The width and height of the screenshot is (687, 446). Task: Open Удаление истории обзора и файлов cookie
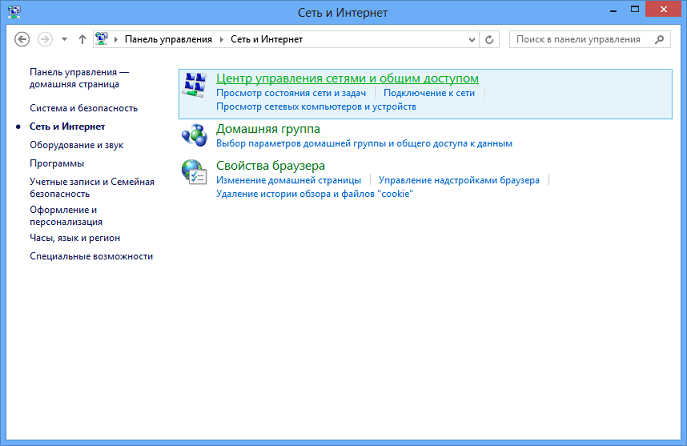click(314, 193)
